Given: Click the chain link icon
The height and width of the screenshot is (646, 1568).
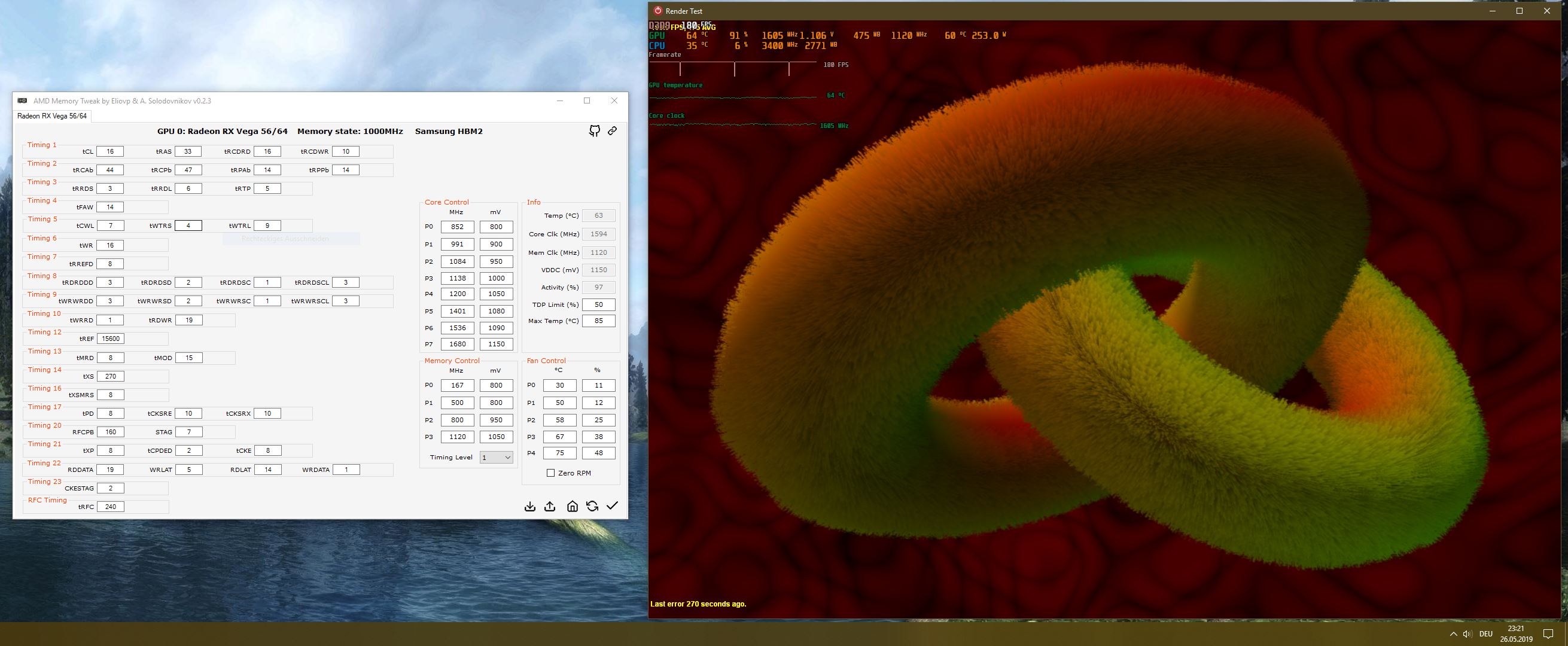Looking at the screenshot, I should pos(613,131).
